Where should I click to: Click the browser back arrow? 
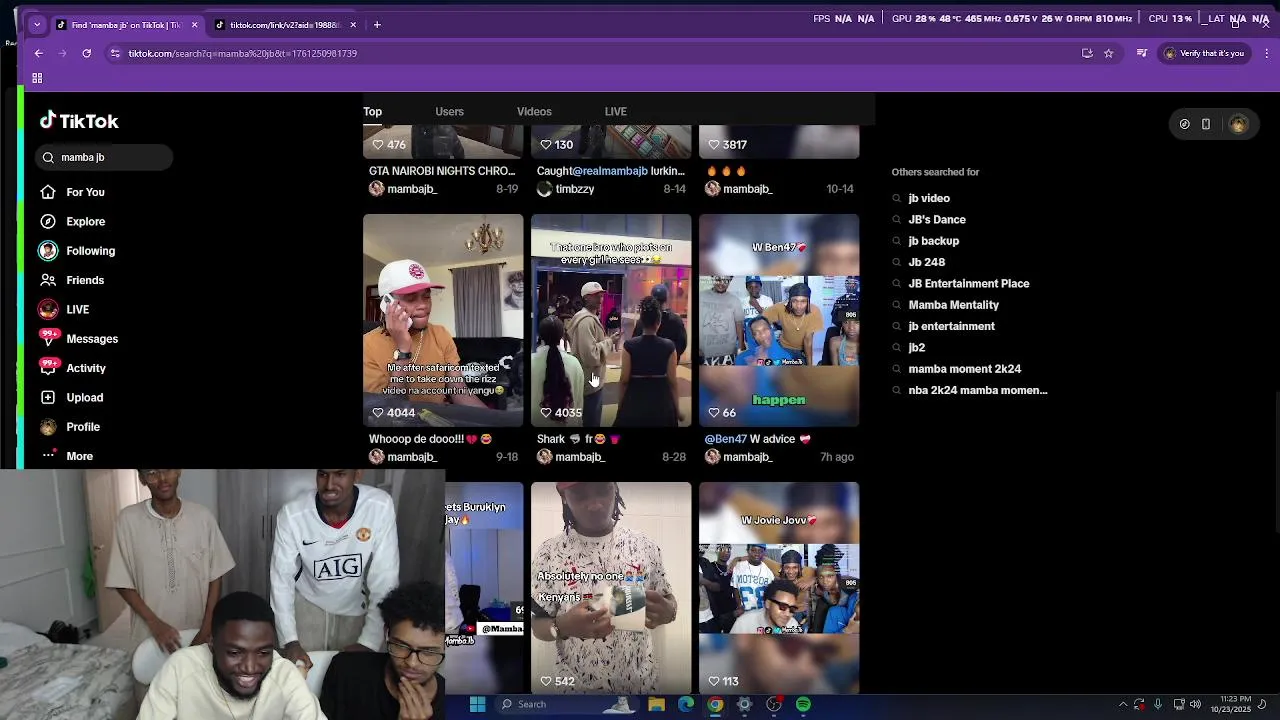(38, 53)
